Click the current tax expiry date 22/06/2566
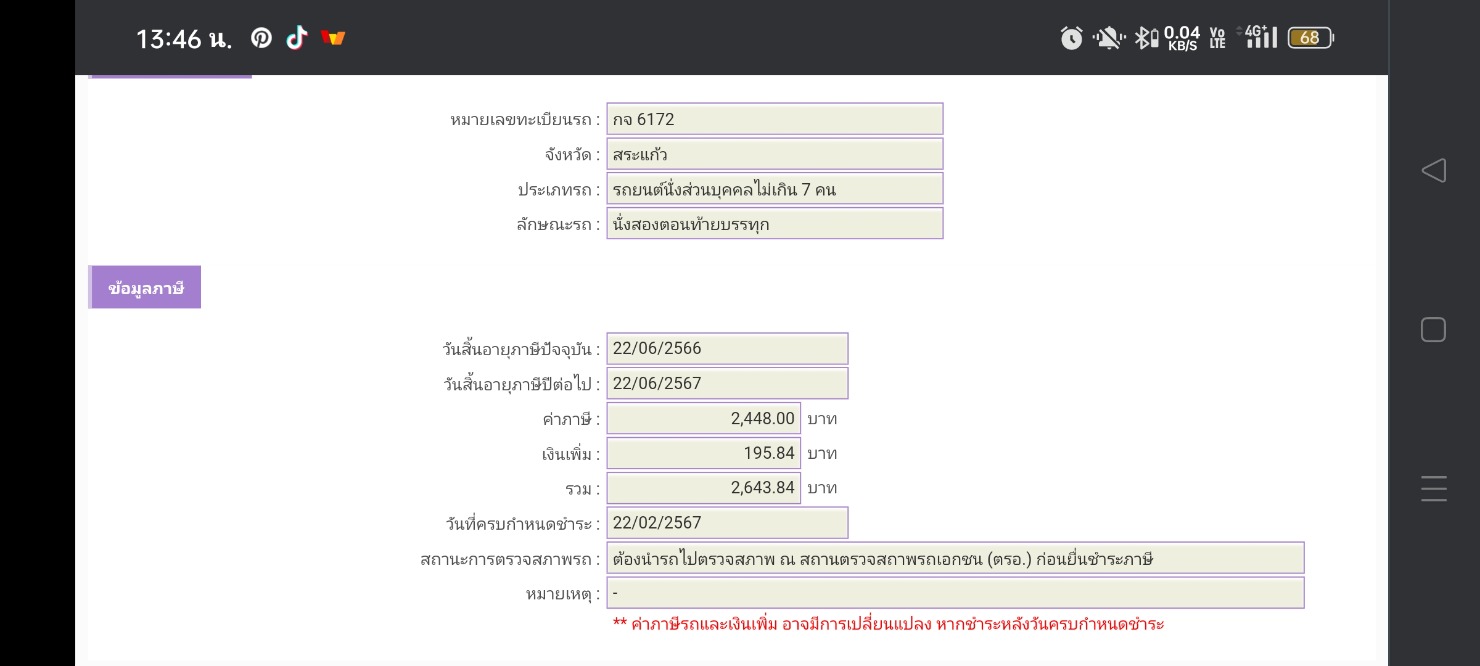Screen dimensions: 1480x666 [727, 348]
